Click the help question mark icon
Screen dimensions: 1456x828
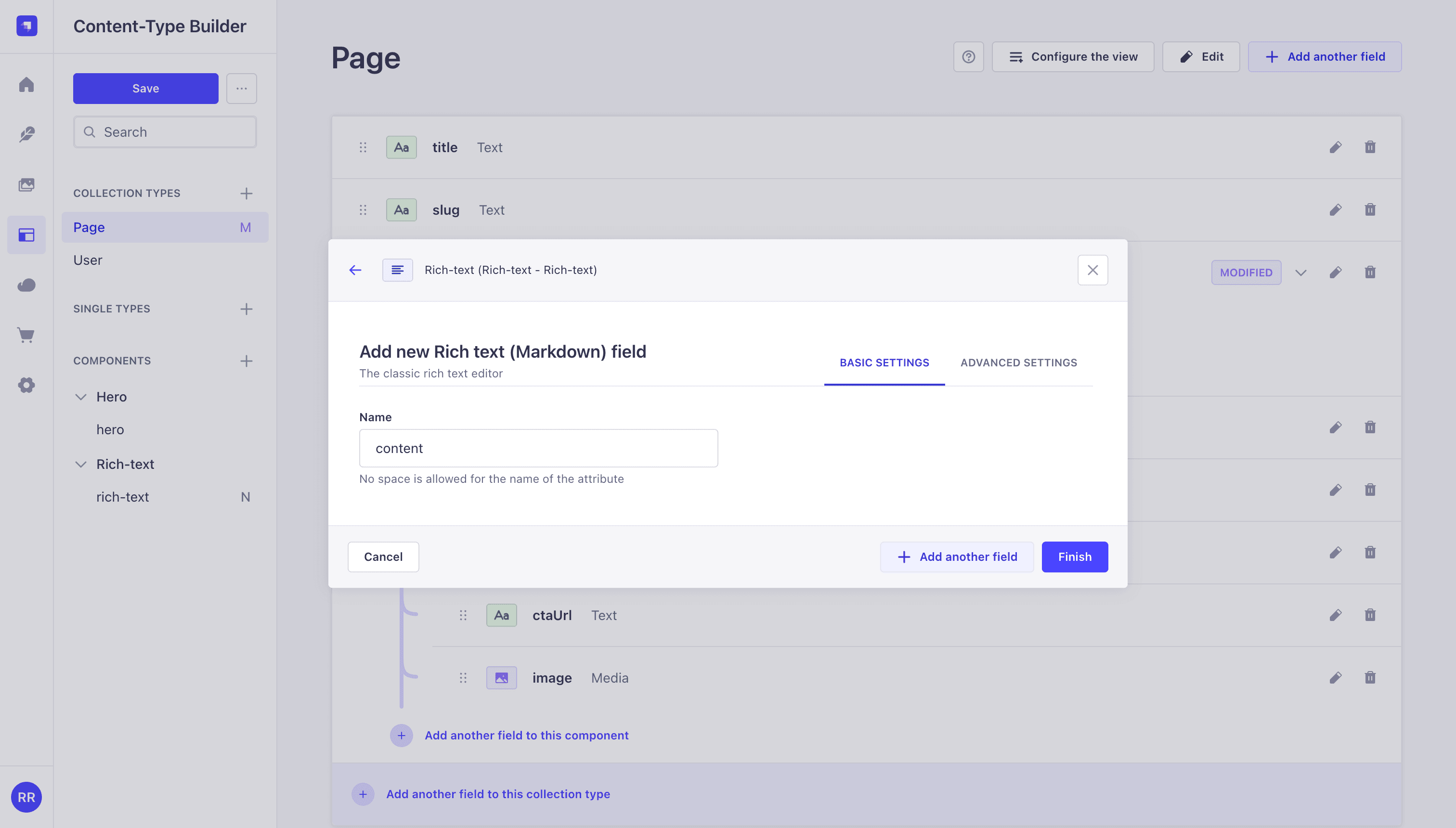968,57
